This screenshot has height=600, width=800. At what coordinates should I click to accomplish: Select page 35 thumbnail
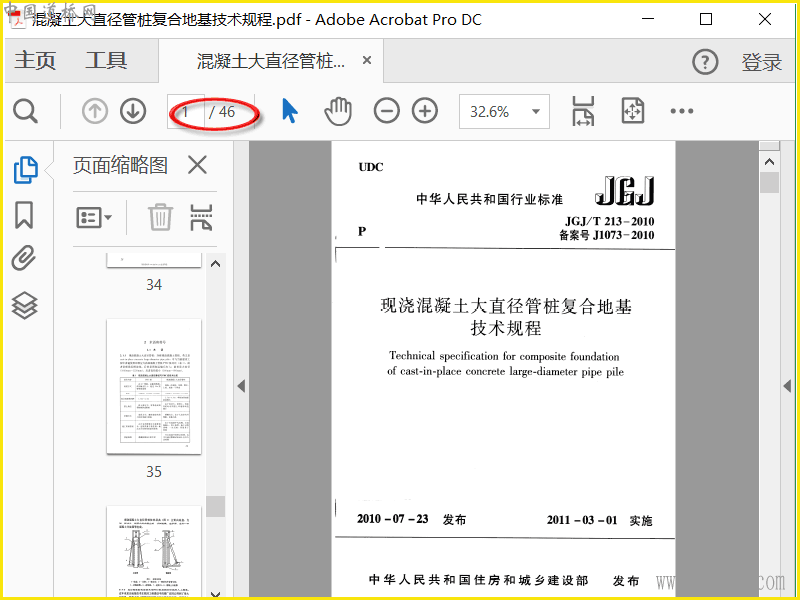click(x=154, y=387)
